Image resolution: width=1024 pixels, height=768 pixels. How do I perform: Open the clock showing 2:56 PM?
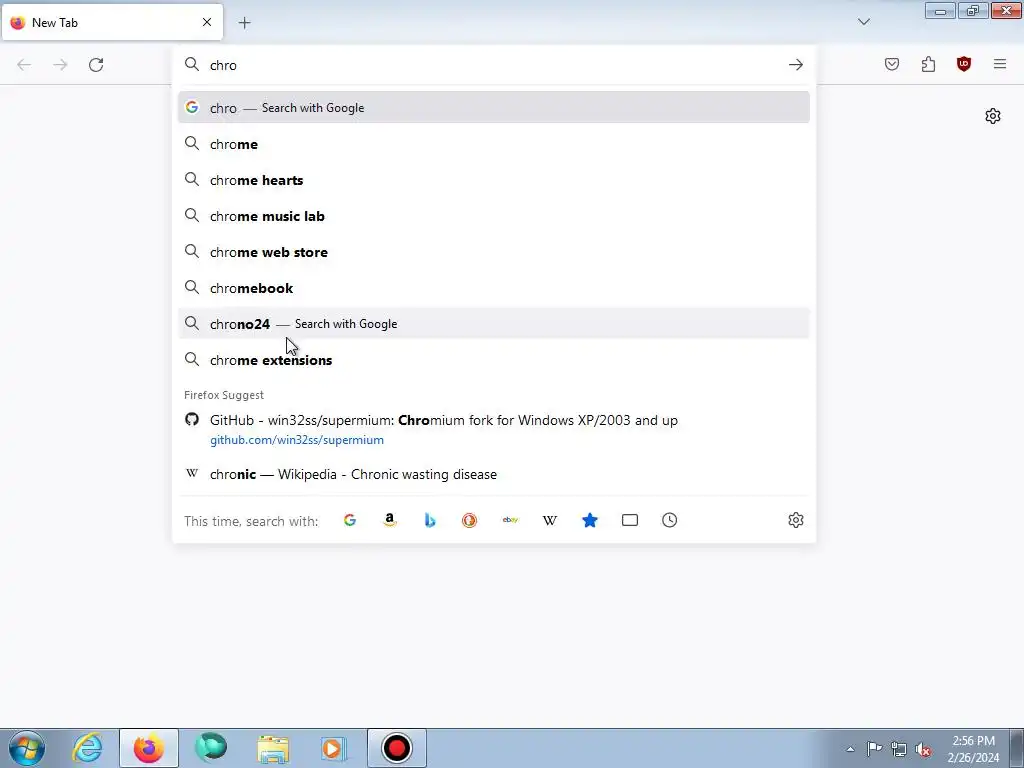[973, 749]
